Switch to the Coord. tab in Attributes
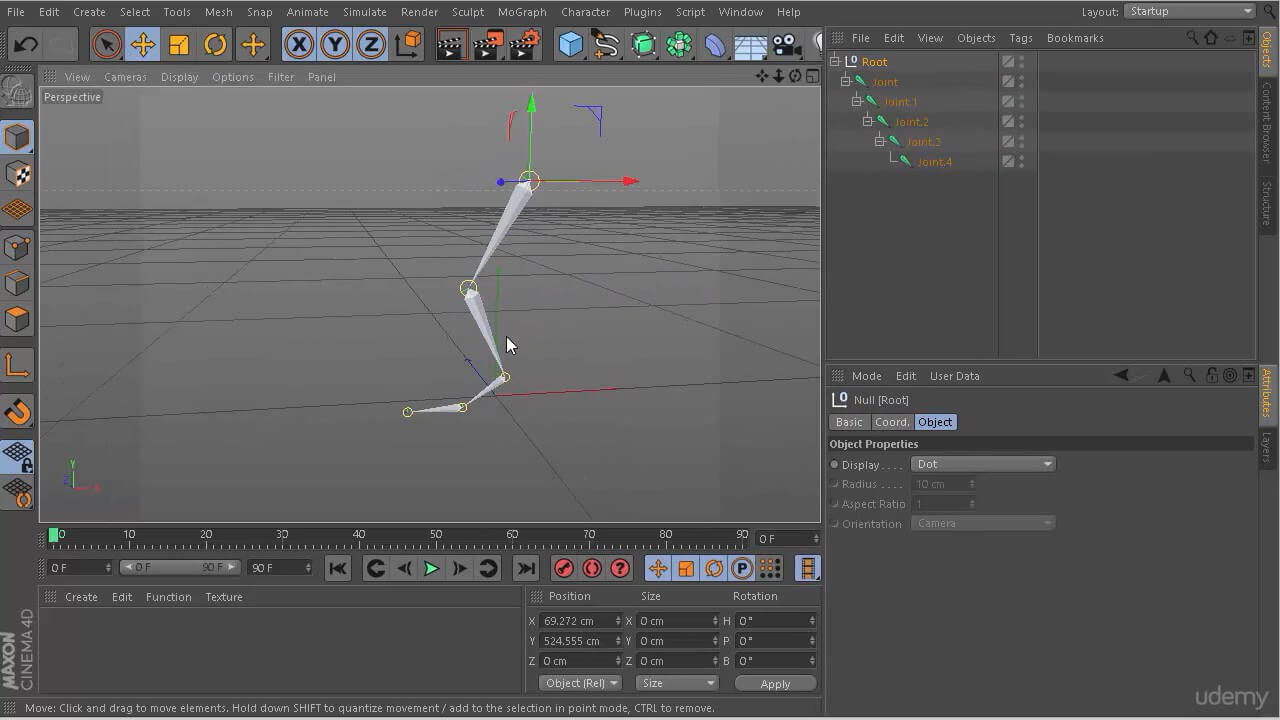Screen dimensions: 1280x720 coord(891,421)
